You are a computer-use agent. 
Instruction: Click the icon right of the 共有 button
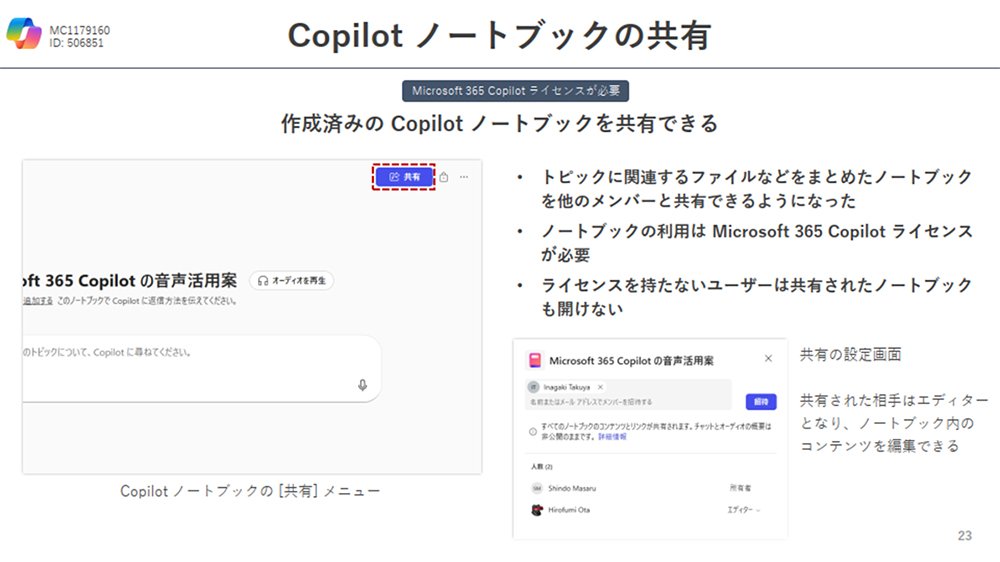click(444, 177)
